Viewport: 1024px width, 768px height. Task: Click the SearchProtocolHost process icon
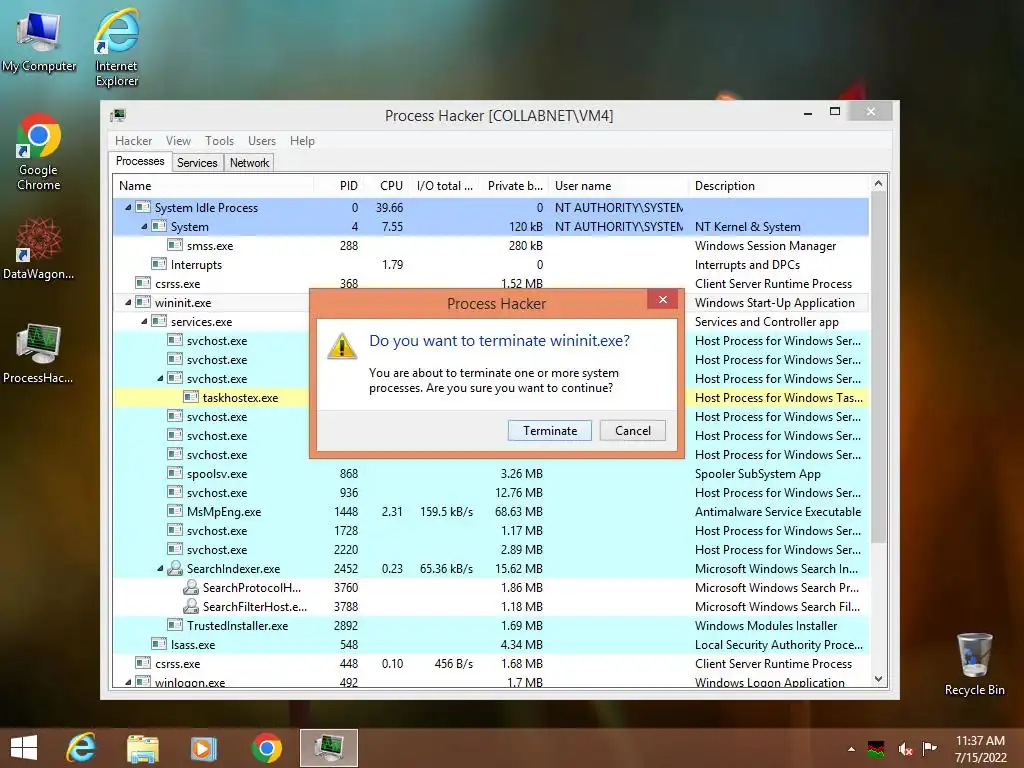(191, 588)
